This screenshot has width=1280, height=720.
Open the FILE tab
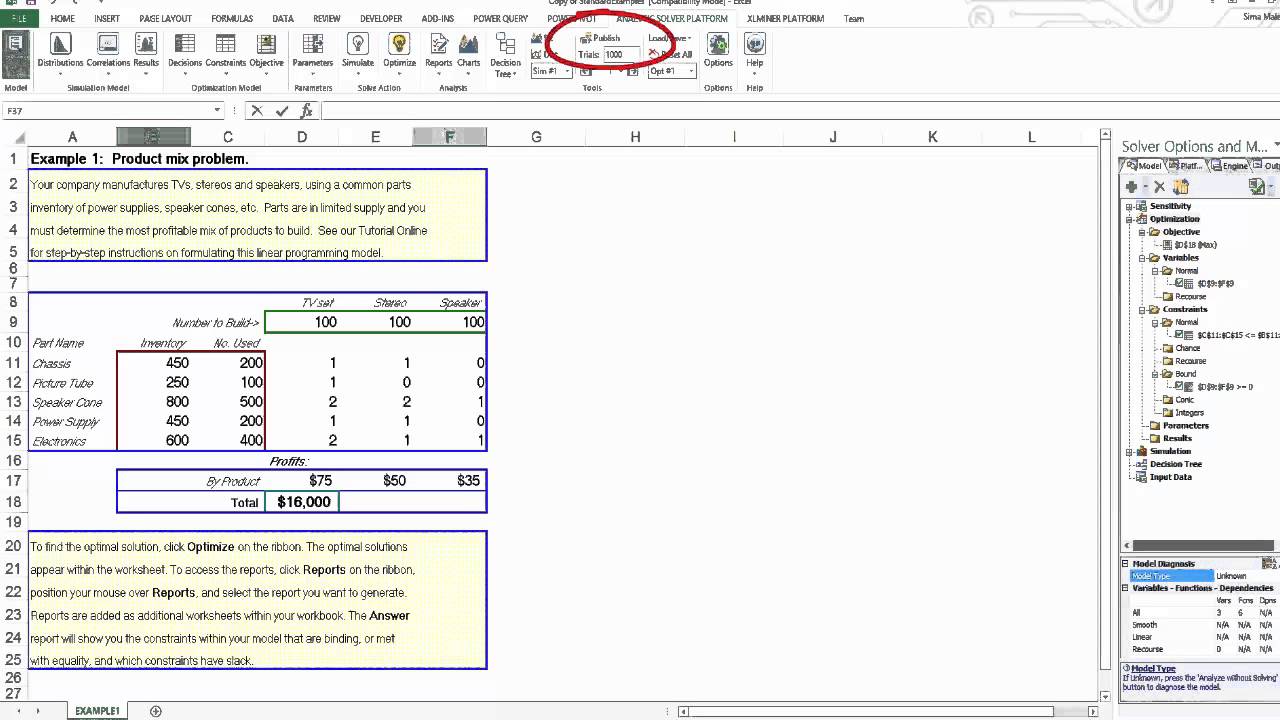[19, 18]
